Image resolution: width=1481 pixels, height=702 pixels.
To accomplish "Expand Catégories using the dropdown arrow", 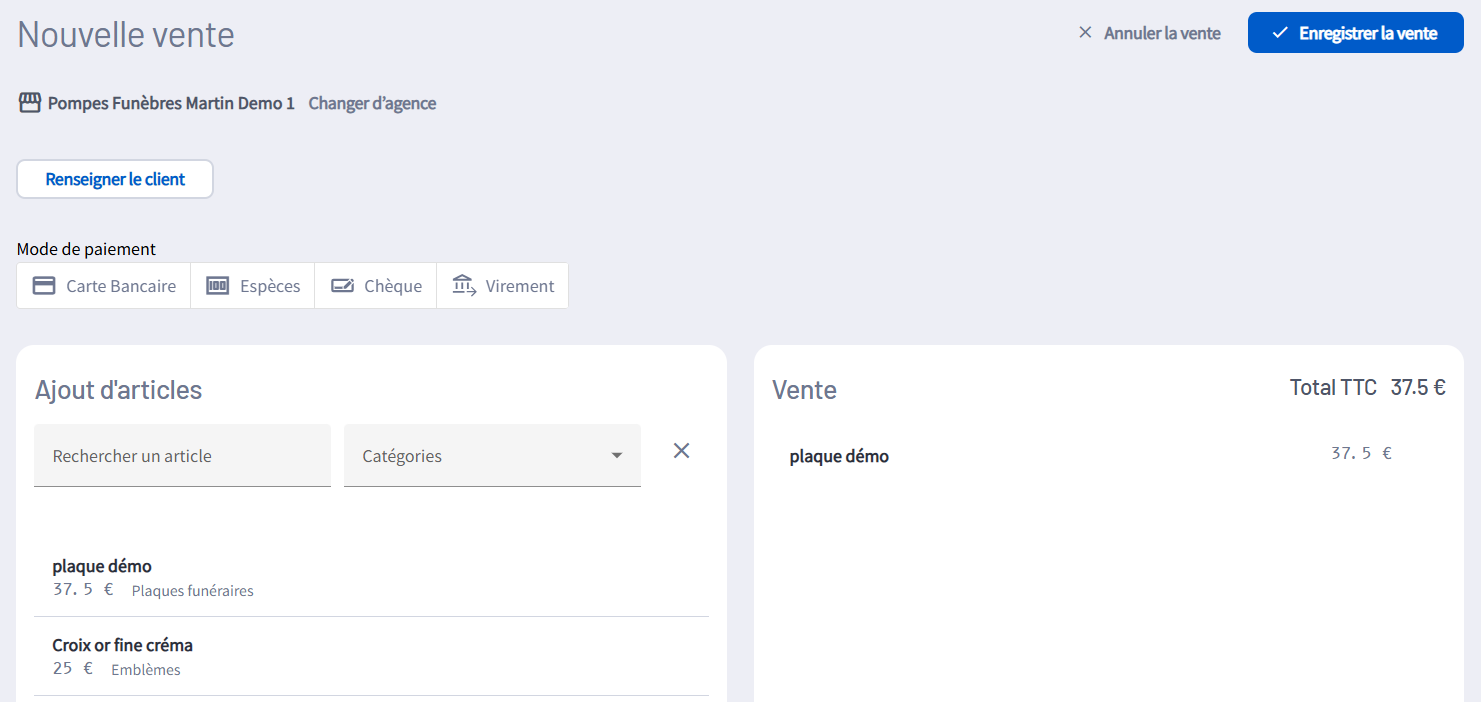I will (616, 456).
